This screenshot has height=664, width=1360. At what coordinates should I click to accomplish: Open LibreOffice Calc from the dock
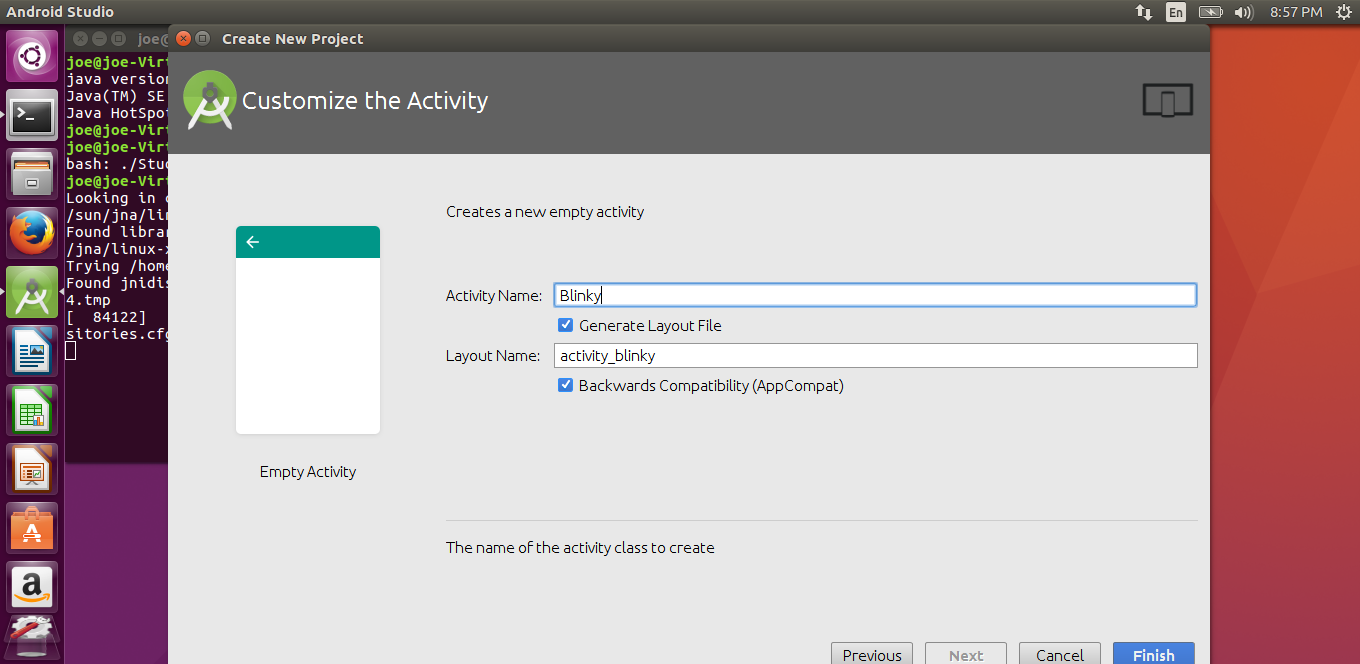[x=32, y=410]
